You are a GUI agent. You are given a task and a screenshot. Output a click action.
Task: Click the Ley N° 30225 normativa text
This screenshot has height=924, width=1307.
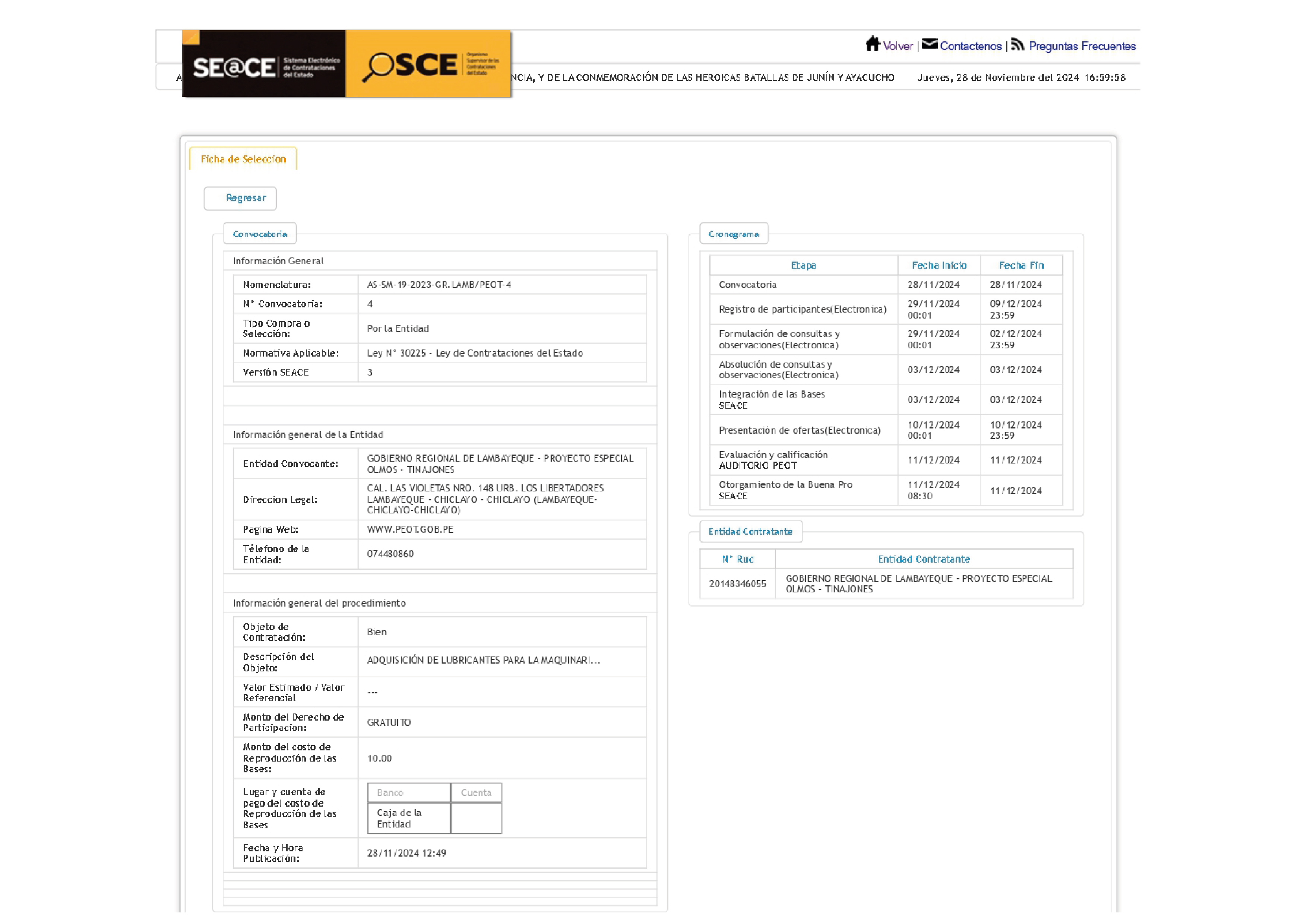[x=475, y=353]
